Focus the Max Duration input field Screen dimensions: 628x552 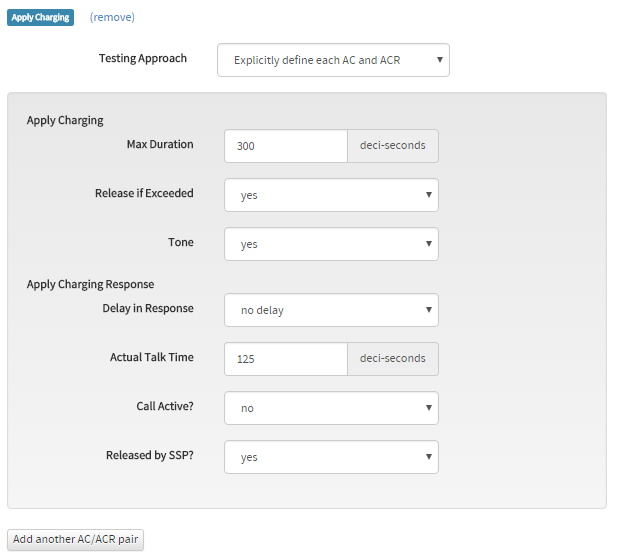(x=286, y=146)
